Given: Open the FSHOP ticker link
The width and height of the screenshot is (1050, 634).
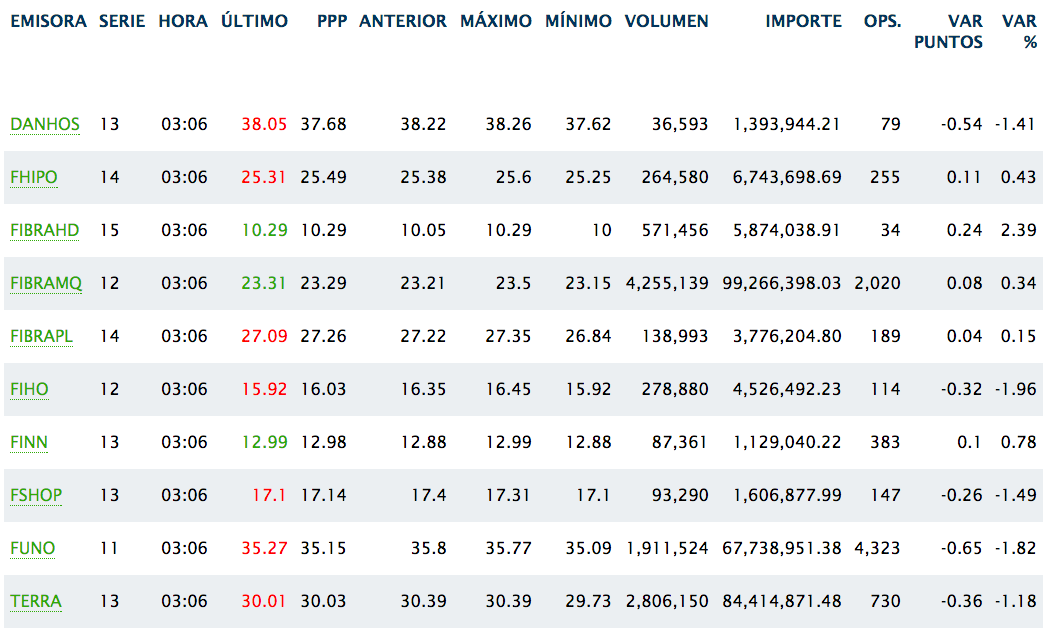Looking at the screenshot, I should (x=35, y=495).
